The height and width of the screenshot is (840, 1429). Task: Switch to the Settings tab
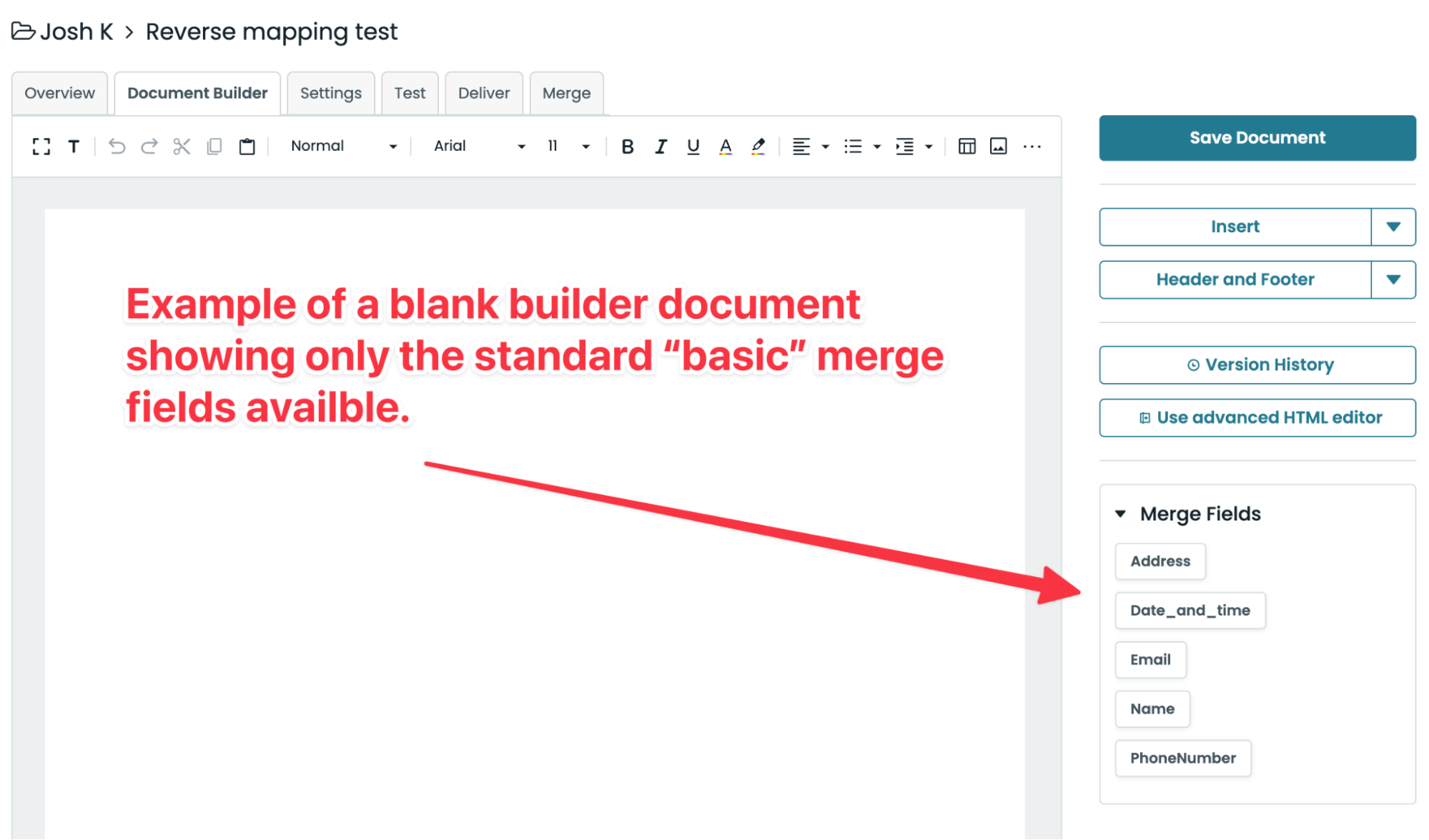(x=330, y=93)
